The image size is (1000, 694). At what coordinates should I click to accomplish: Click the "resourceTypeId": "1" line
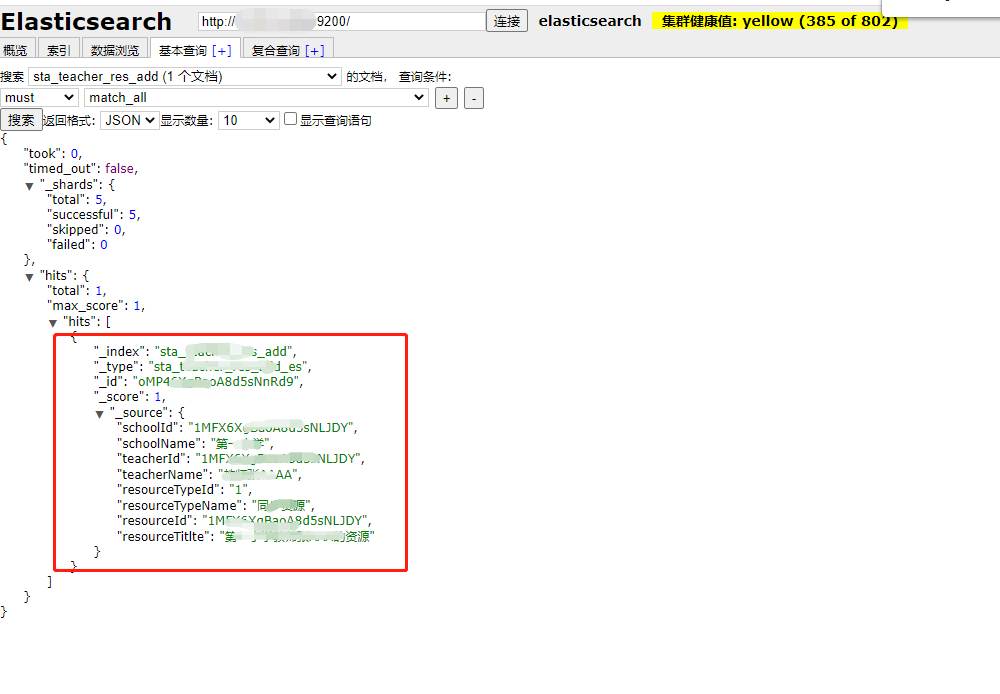[x=185, y=490]
